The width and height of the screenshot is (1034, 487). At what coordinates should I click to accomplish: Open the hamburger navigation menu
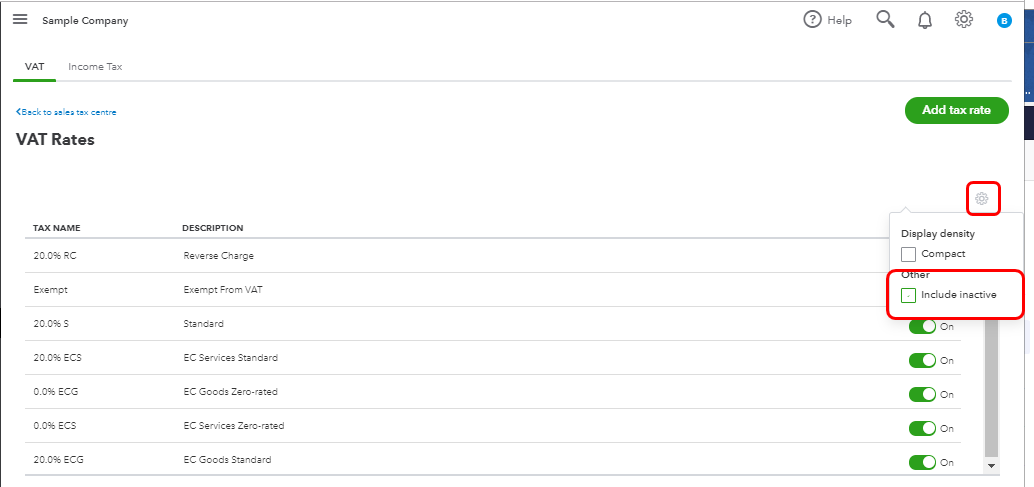[x=20, y=20]
